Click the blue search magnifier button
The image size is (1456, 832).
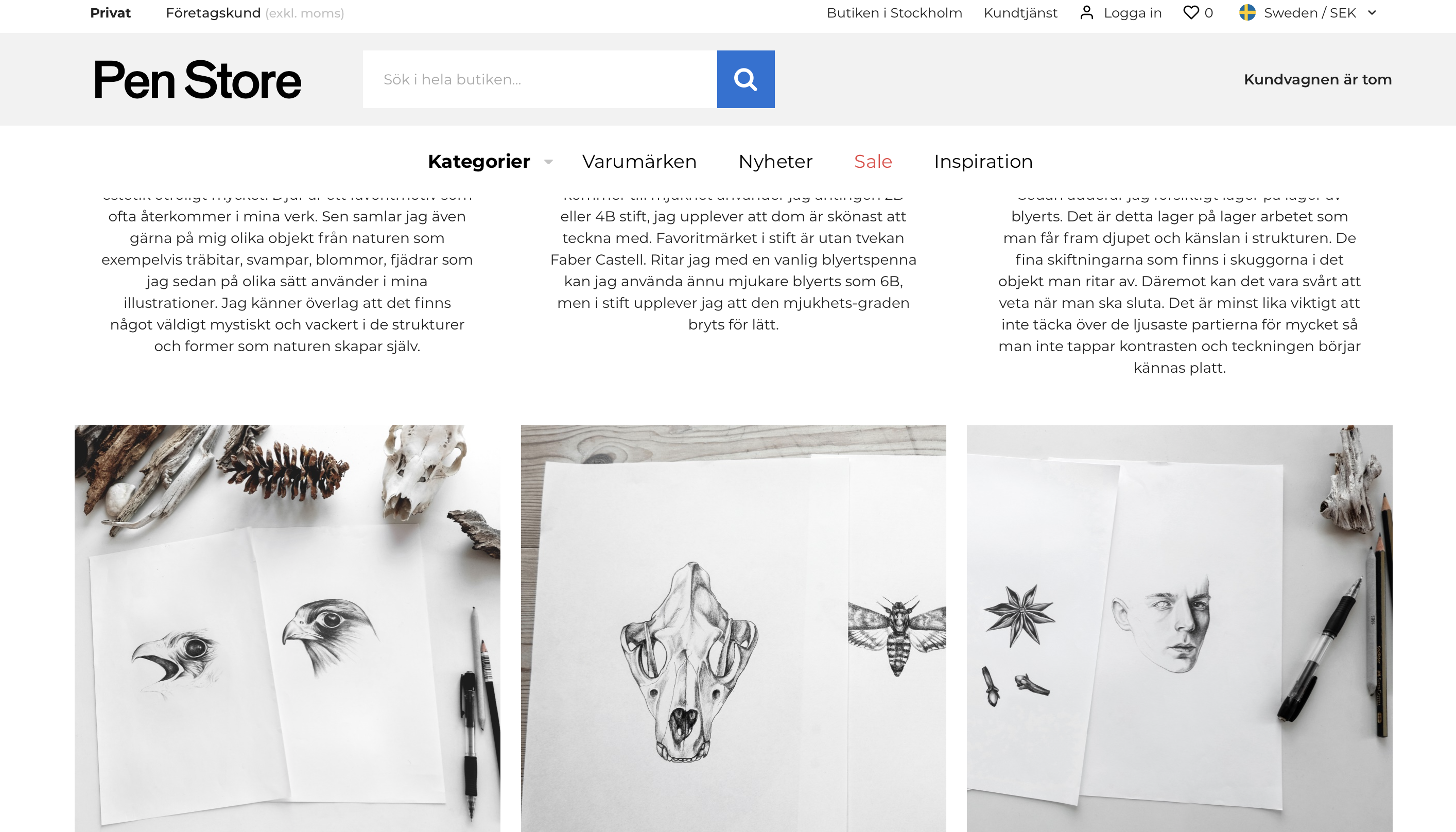746,79
